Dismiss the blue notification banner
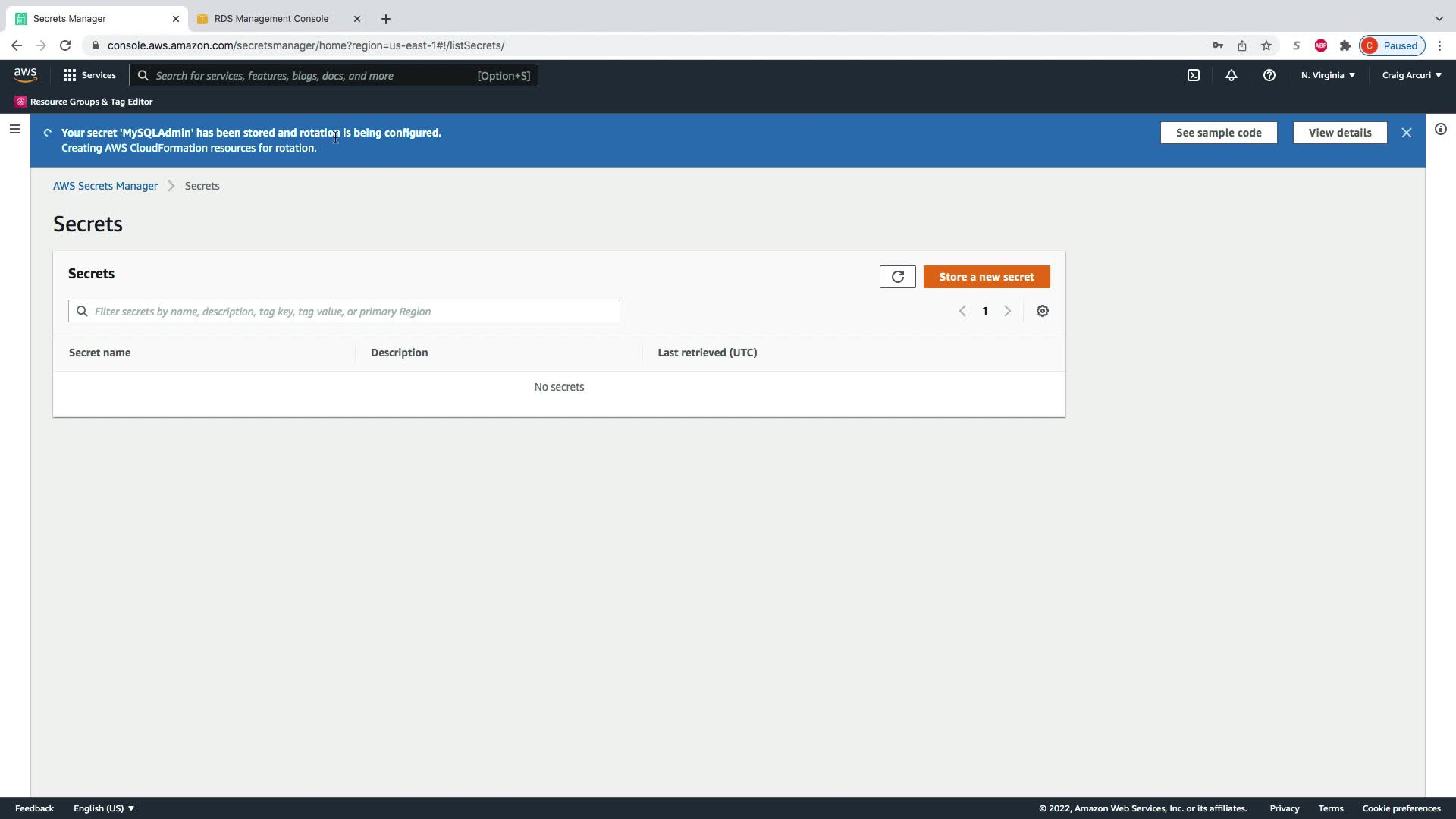This screenshot has width=1456, height=819. (x=1406, y=133)
